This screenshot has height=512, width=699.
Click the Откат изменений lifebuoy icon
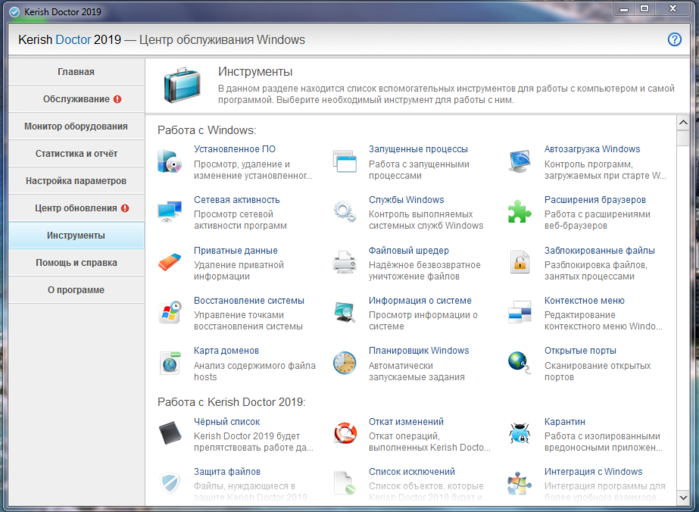[x=345, y=433]
